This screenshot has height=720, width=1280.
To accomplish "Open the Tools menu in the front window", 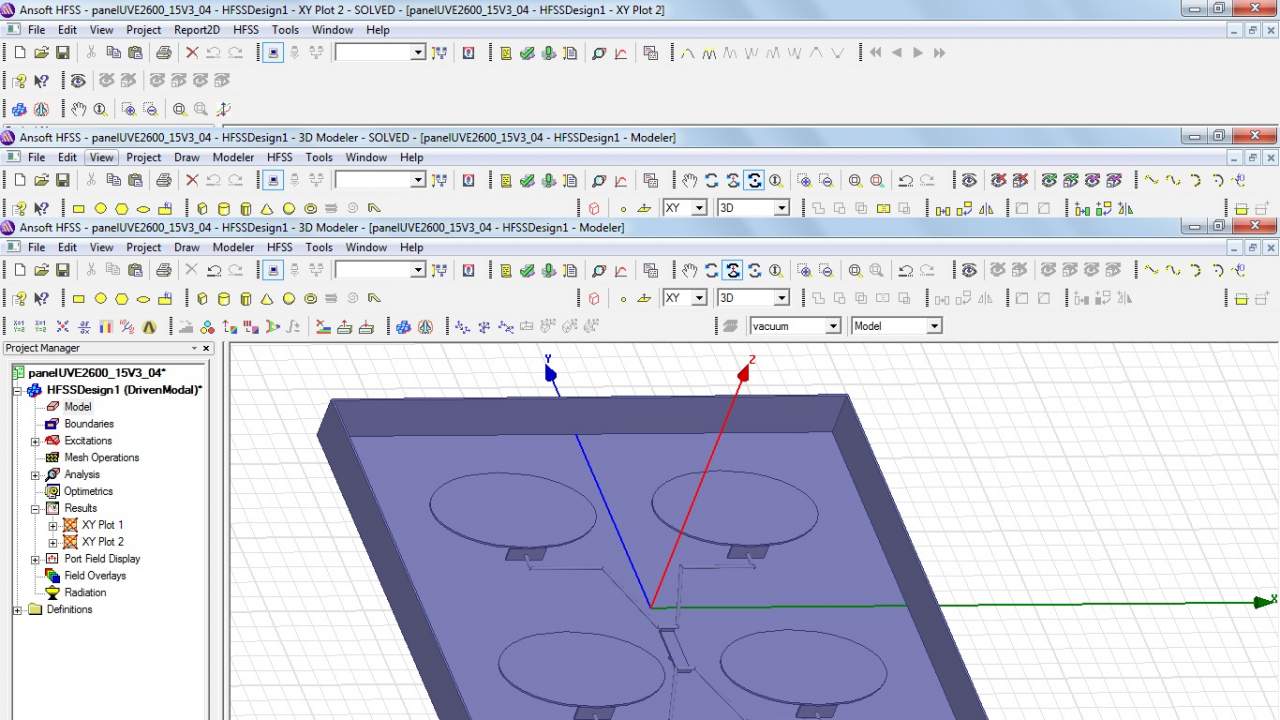I will (319, 247).
